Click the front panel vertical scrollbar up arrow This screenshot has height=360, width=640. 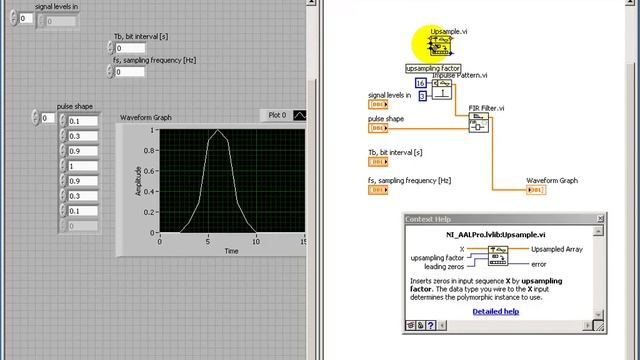(311, 2)
